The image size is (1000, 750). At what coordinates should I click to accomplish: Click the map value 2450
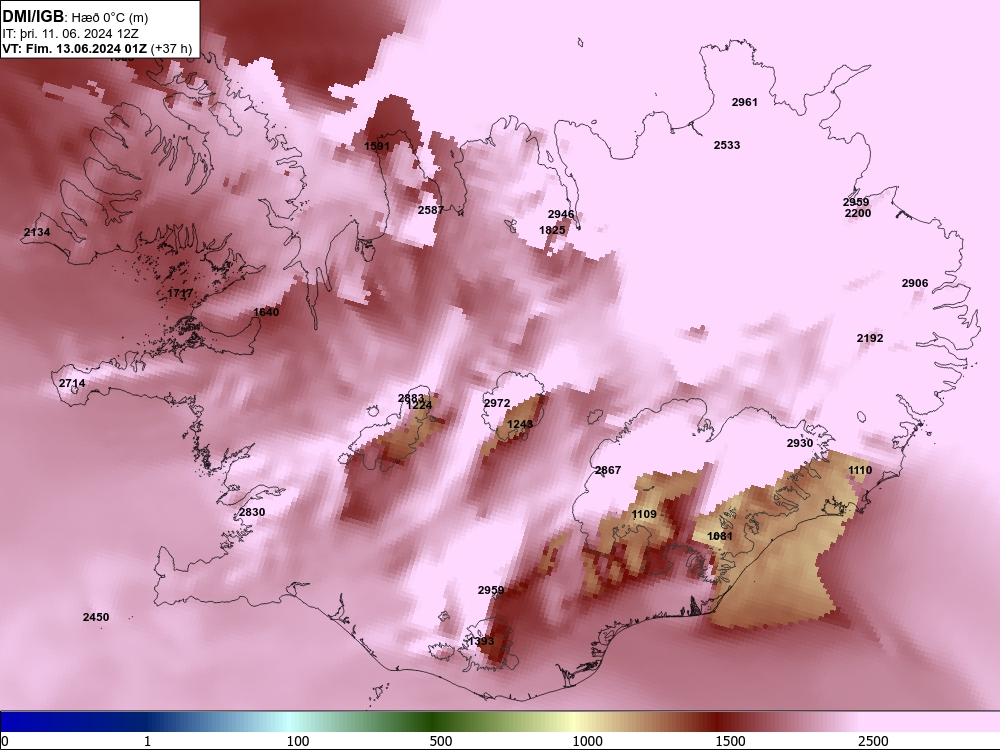pos(96,617)
